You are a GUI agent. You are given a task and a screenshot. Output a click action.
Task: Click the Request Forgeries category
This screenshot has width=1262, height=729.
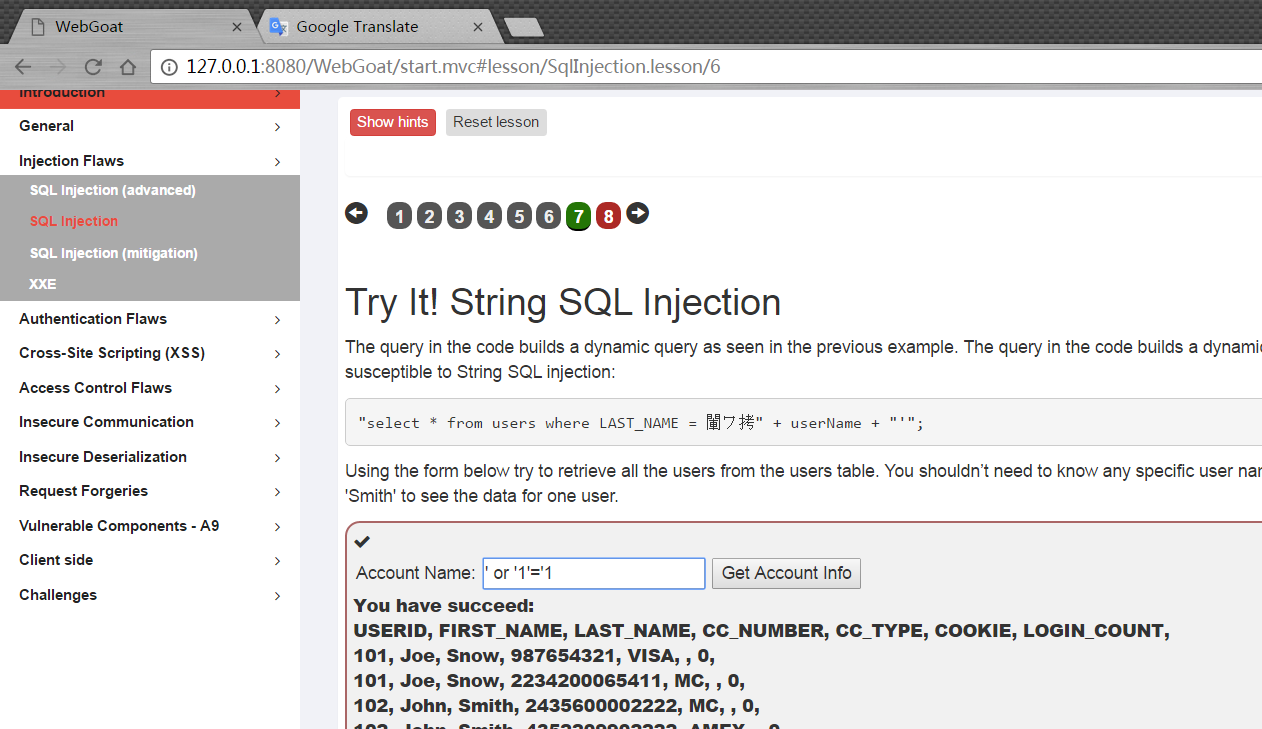[x=83, y=491]
